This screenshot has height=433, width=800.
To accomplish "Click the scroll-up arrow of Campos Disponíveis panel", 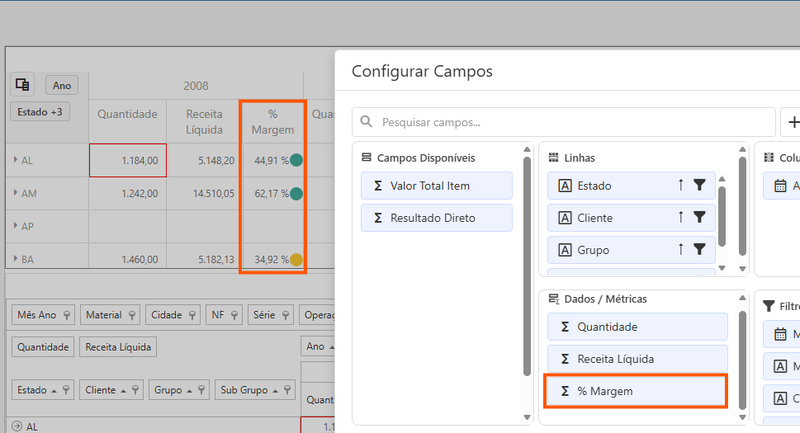I will click(527, 149).
